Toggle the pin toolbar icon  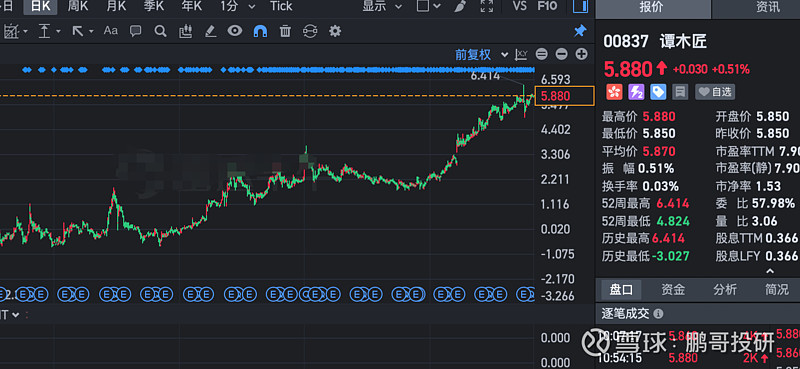click(x=580, y=31)
